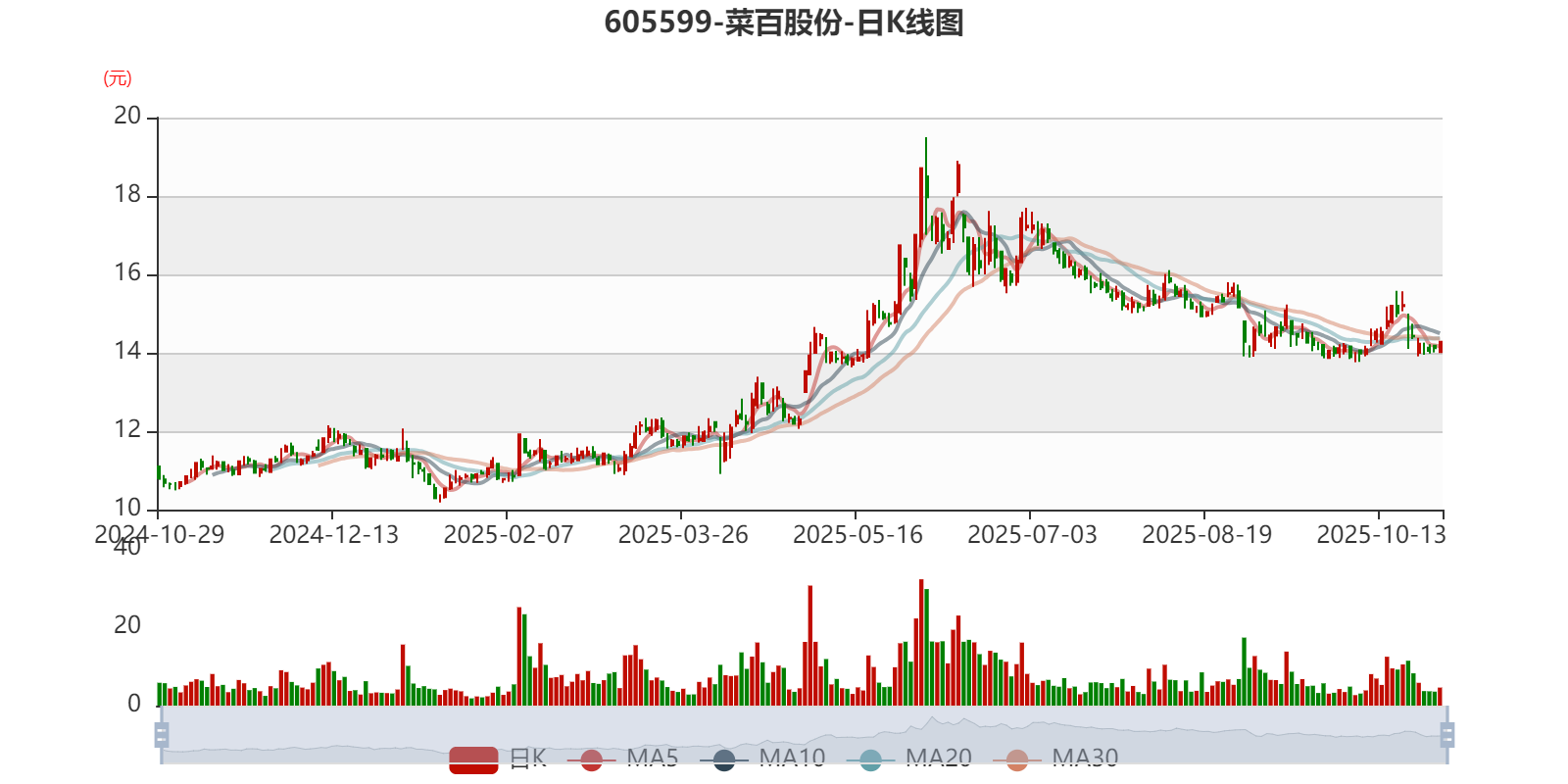Click the 2025-10-13 date label
This screenshot has height=784, width=1568.
1381,534
